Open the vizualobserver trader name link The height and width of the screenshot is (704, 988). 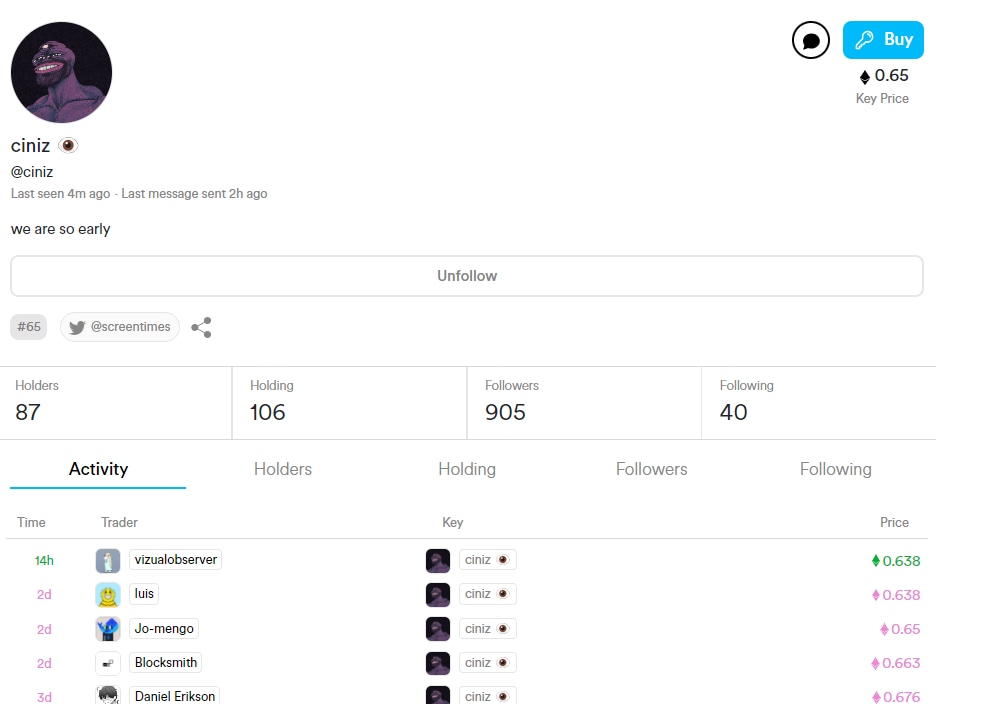coord(175,560)
